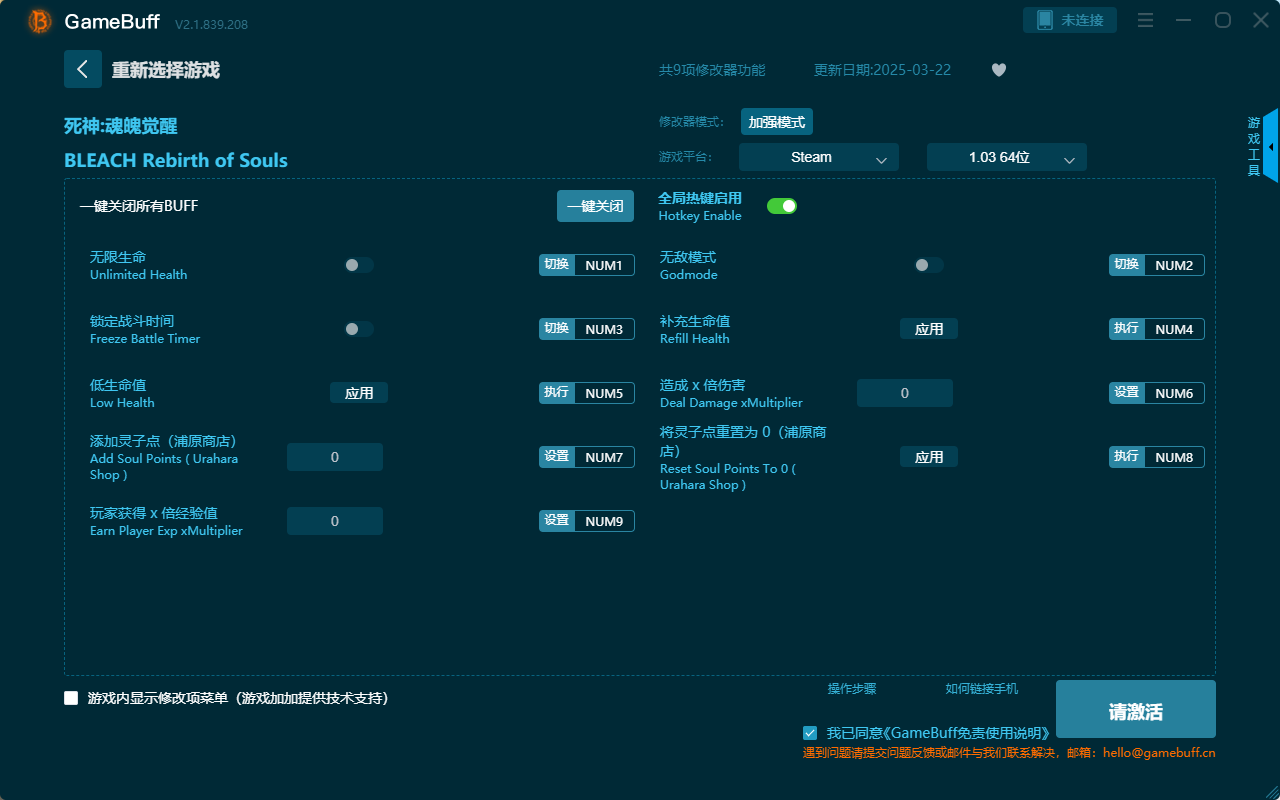This screenshot has width=1280, height=800.
Task: Click the GameBuff flame logo icon
Action: [38, 20]
